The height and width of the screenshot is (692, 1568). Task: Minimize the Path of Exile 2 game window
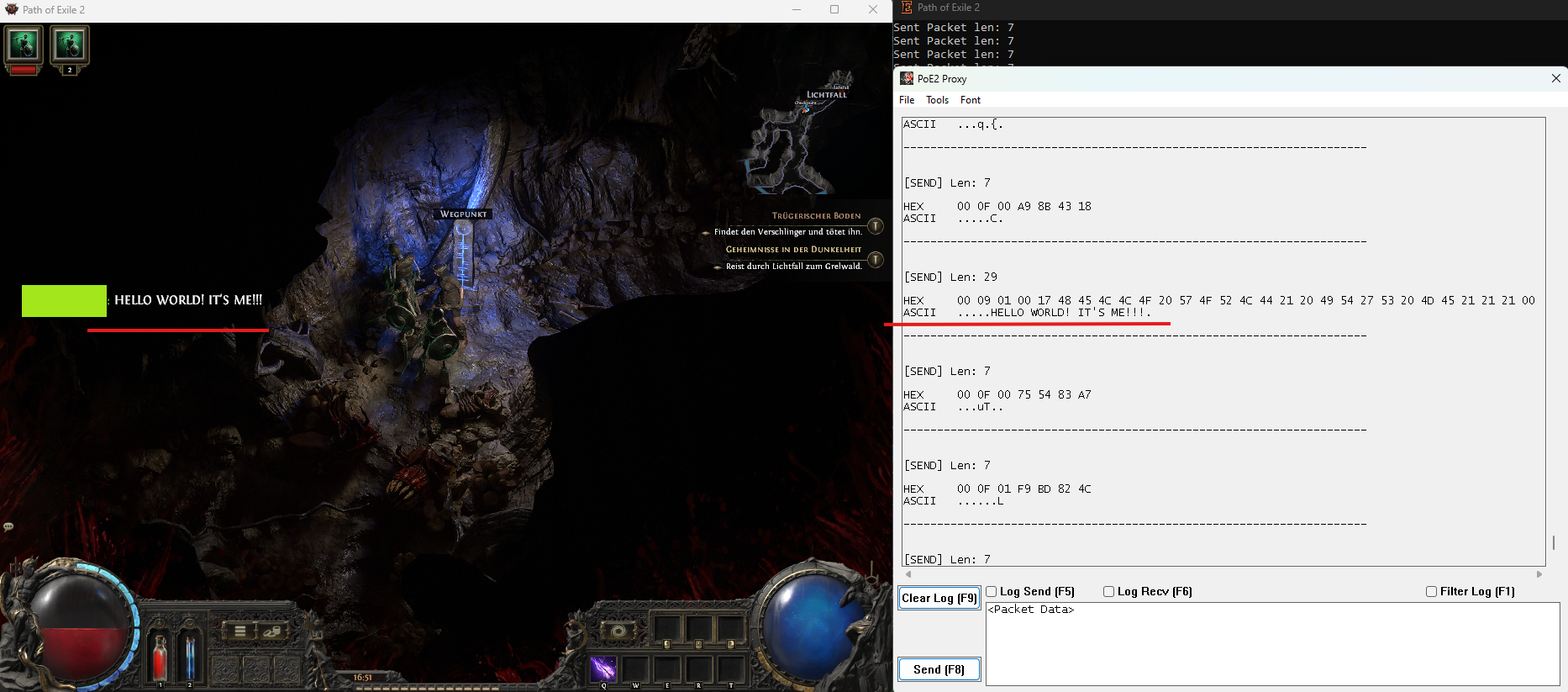pyautogui.click(x=797, y=9)
